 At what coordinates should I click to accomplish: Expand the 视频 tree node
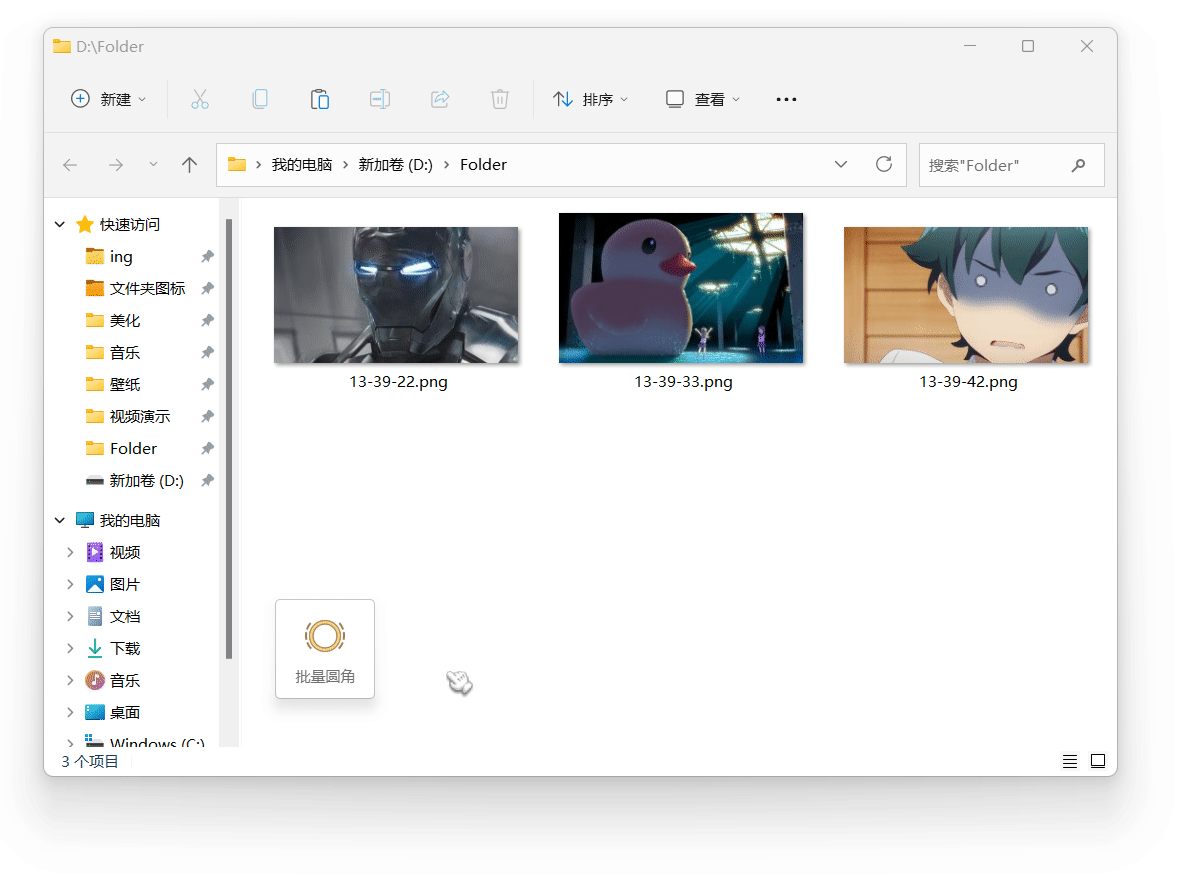click(x=70, y=552)
